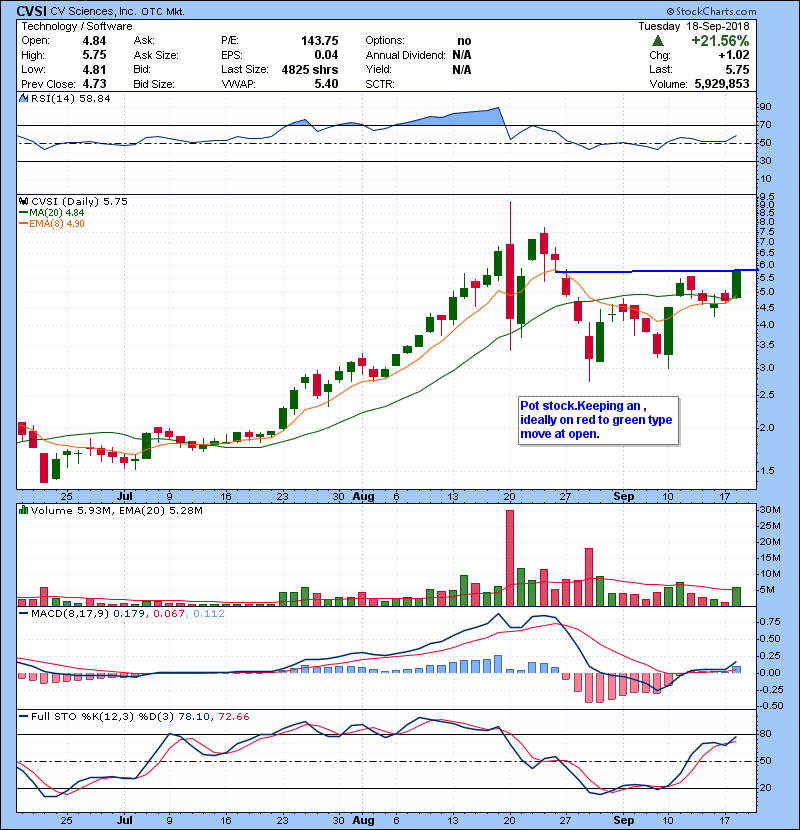The width and height of the screenshot is (800, 830).
Task: Select the RSI(14) 58.84 indicator label
Action: [70, 98]
